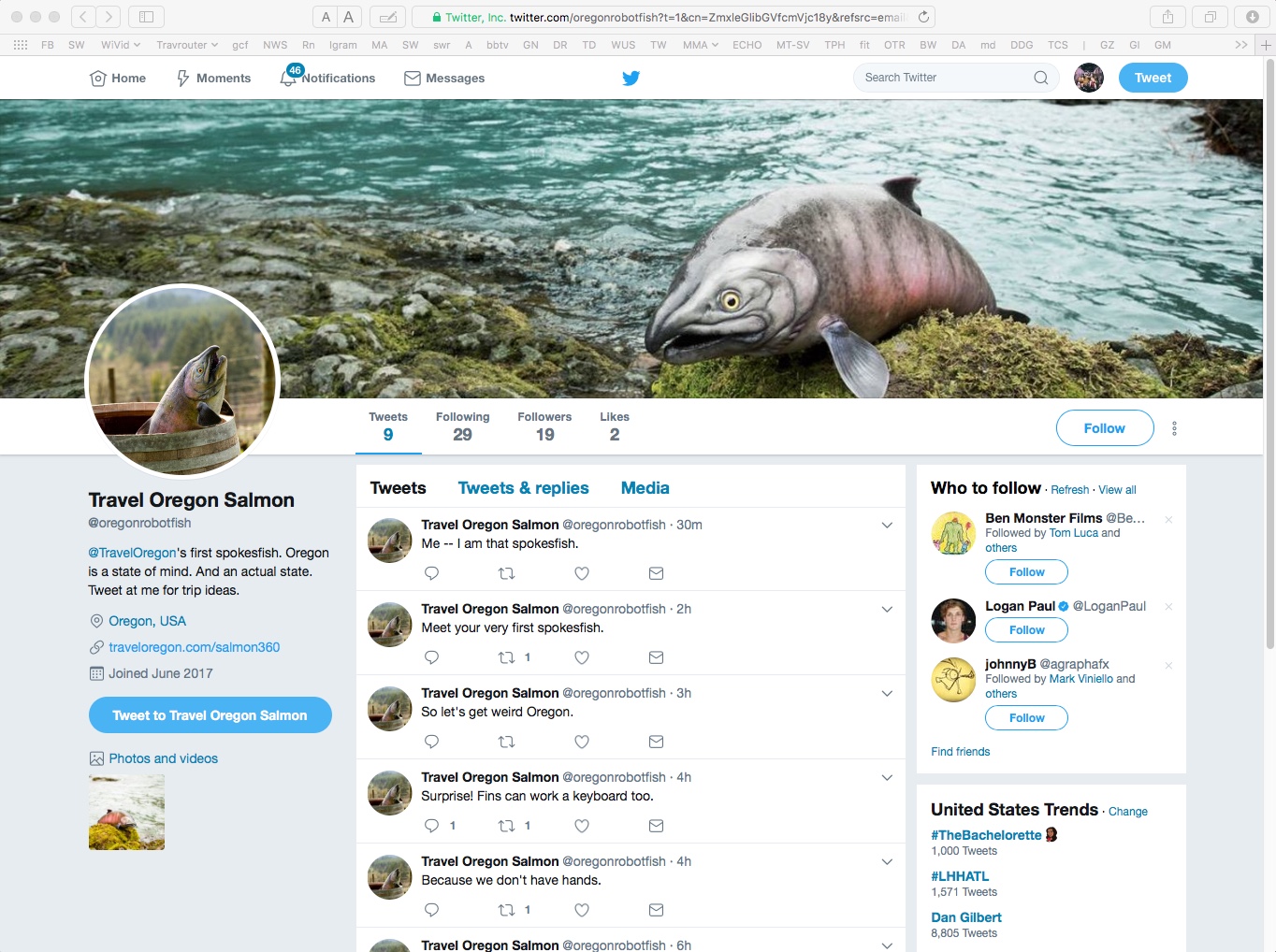This screenshot has height=952, width=1276.
Task: Reply to "Because we don't have hands" tweet
Action: pos(431,910)
